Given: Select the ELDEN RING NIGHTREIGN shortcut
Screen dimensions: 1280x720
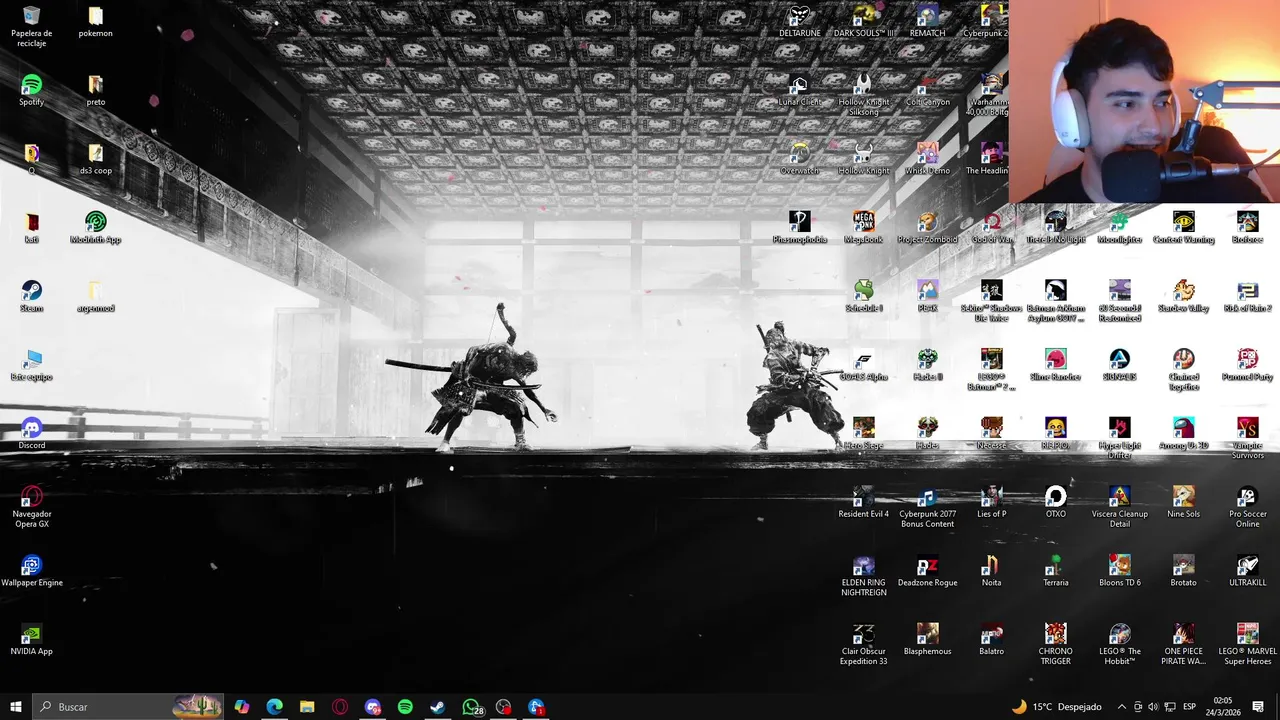Looking at the screenshot, I should (x=863, y=576).
